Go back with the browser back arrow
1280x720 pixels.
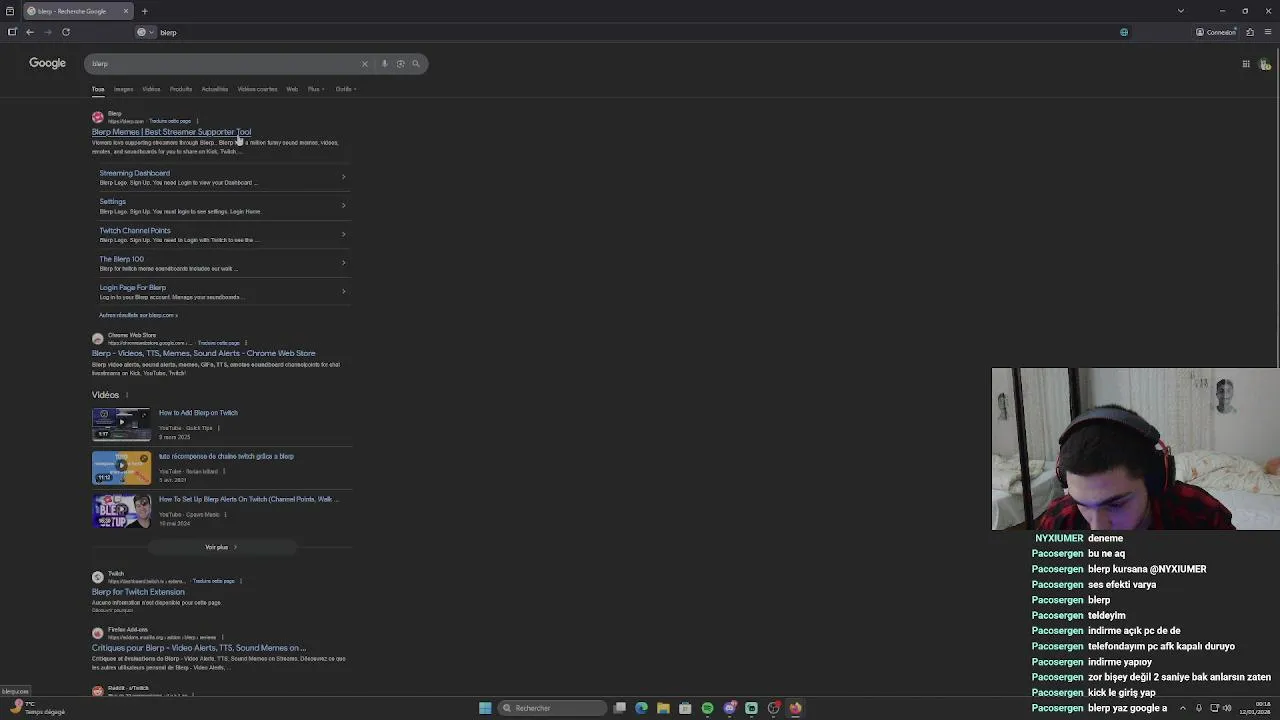point(30,32)
